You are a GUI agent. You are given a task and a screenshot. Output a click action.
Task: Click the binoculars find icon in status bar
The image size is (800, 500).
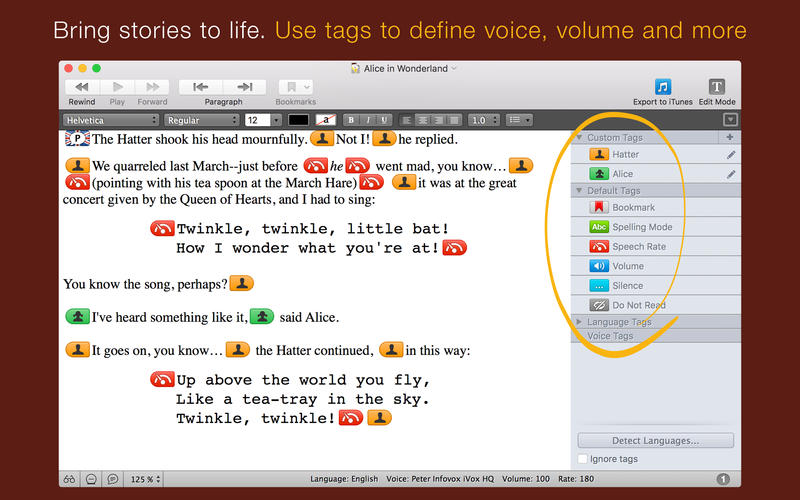69,479
